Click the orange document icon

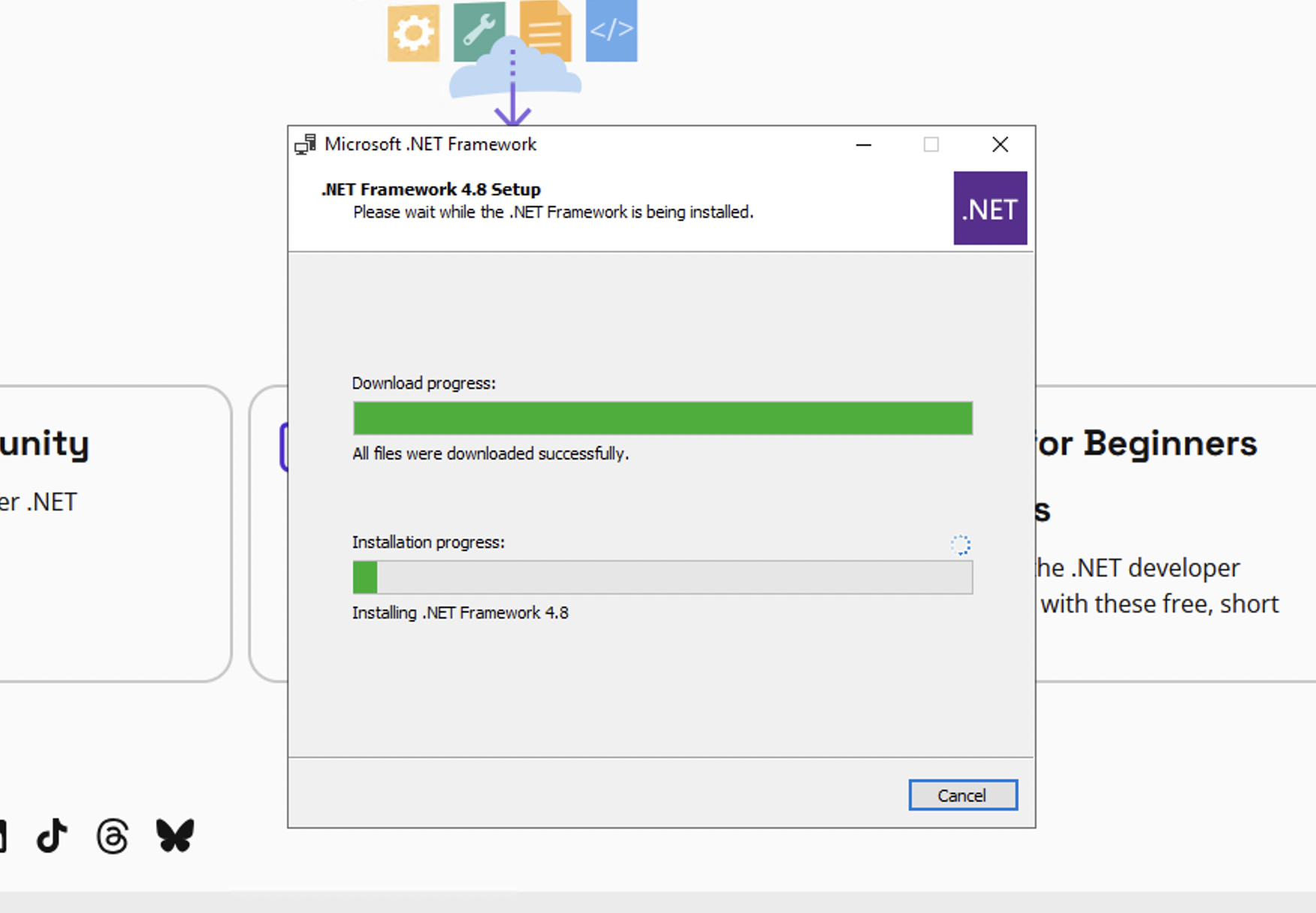(546, 30)
